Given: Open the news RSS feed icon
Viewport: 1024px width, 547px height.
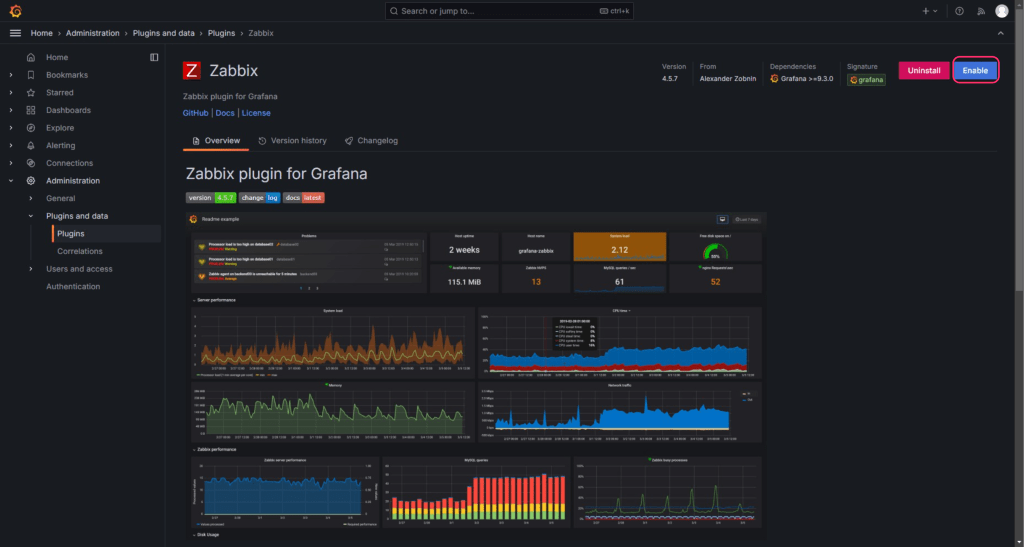Looking at the screenshot, I should 980,11.
